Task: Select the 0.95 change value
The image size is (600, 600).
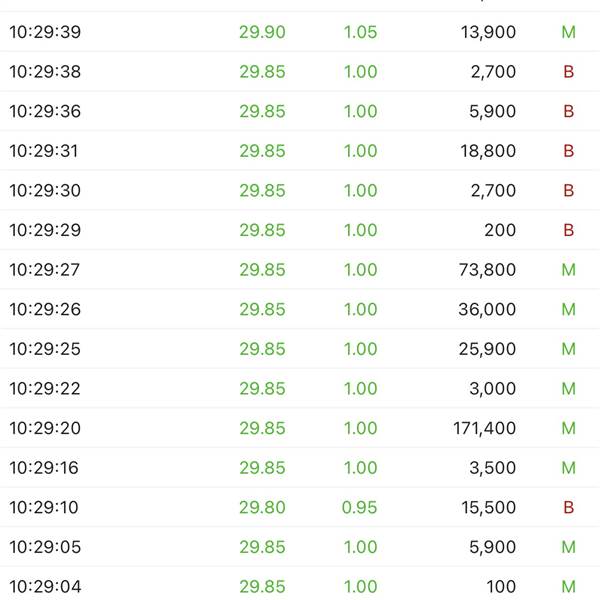Action: pyautogui.click(x=359, y=507)
